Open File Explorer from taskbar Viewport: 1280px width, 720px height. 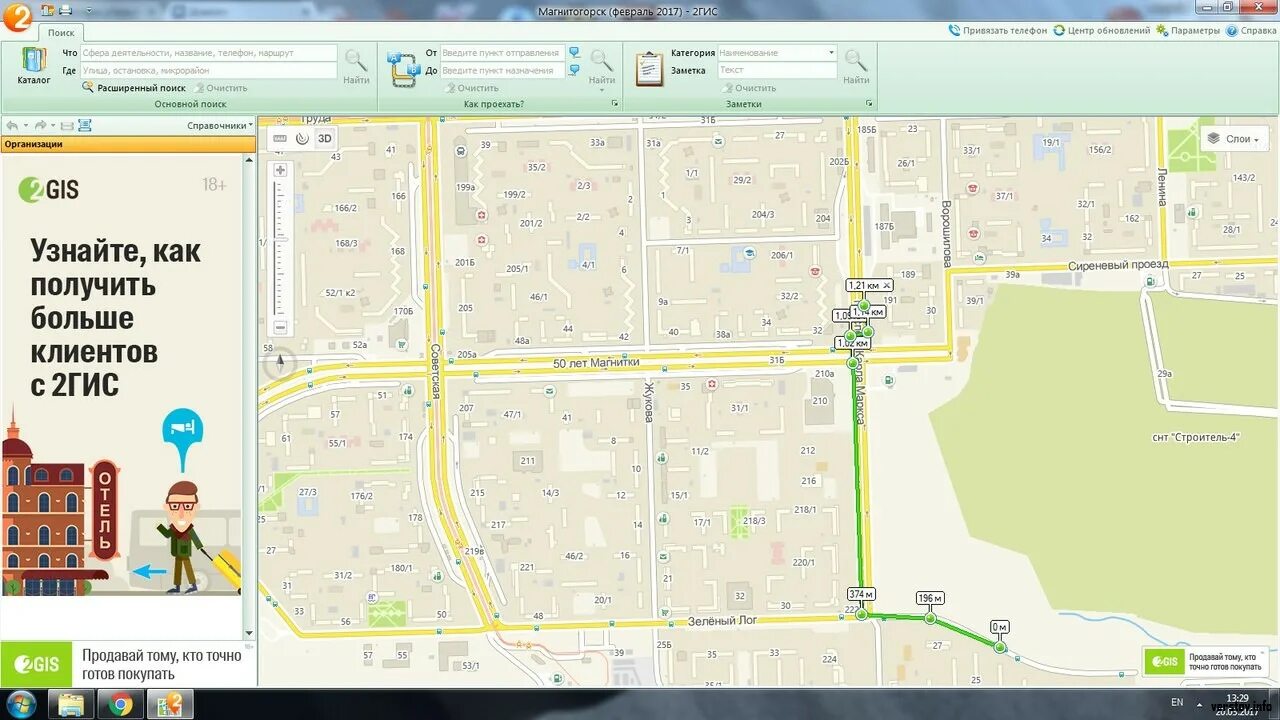coord(71,704)
